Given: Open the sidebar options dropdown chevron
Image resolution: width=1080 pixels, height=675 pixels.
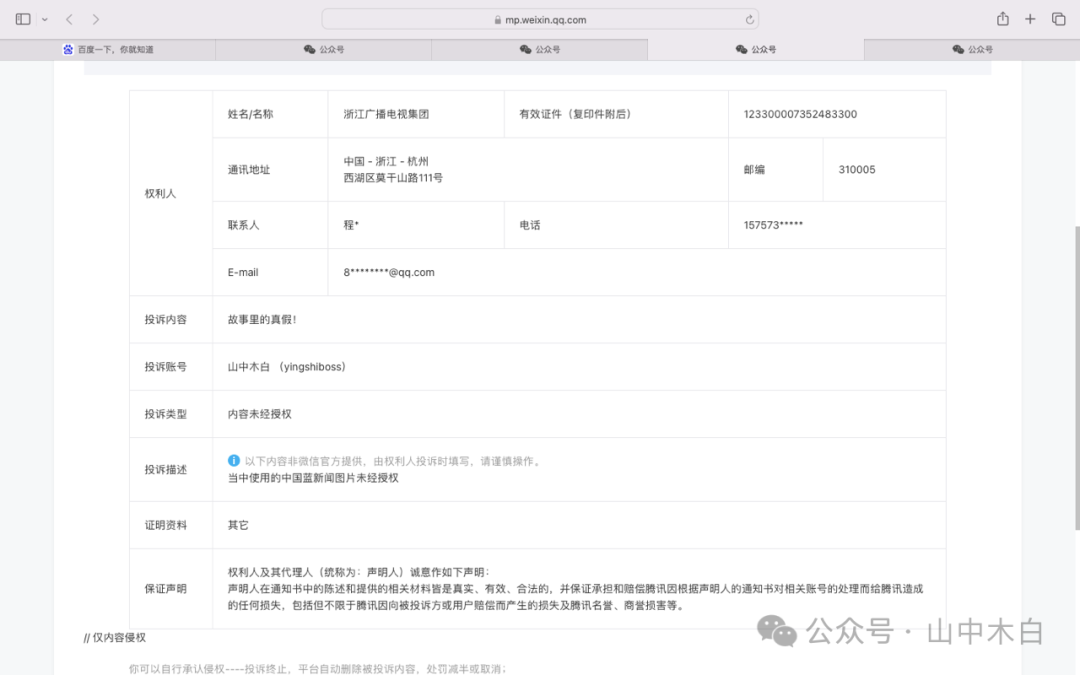Looking at the screenshot, I should (x=45, y=19).
